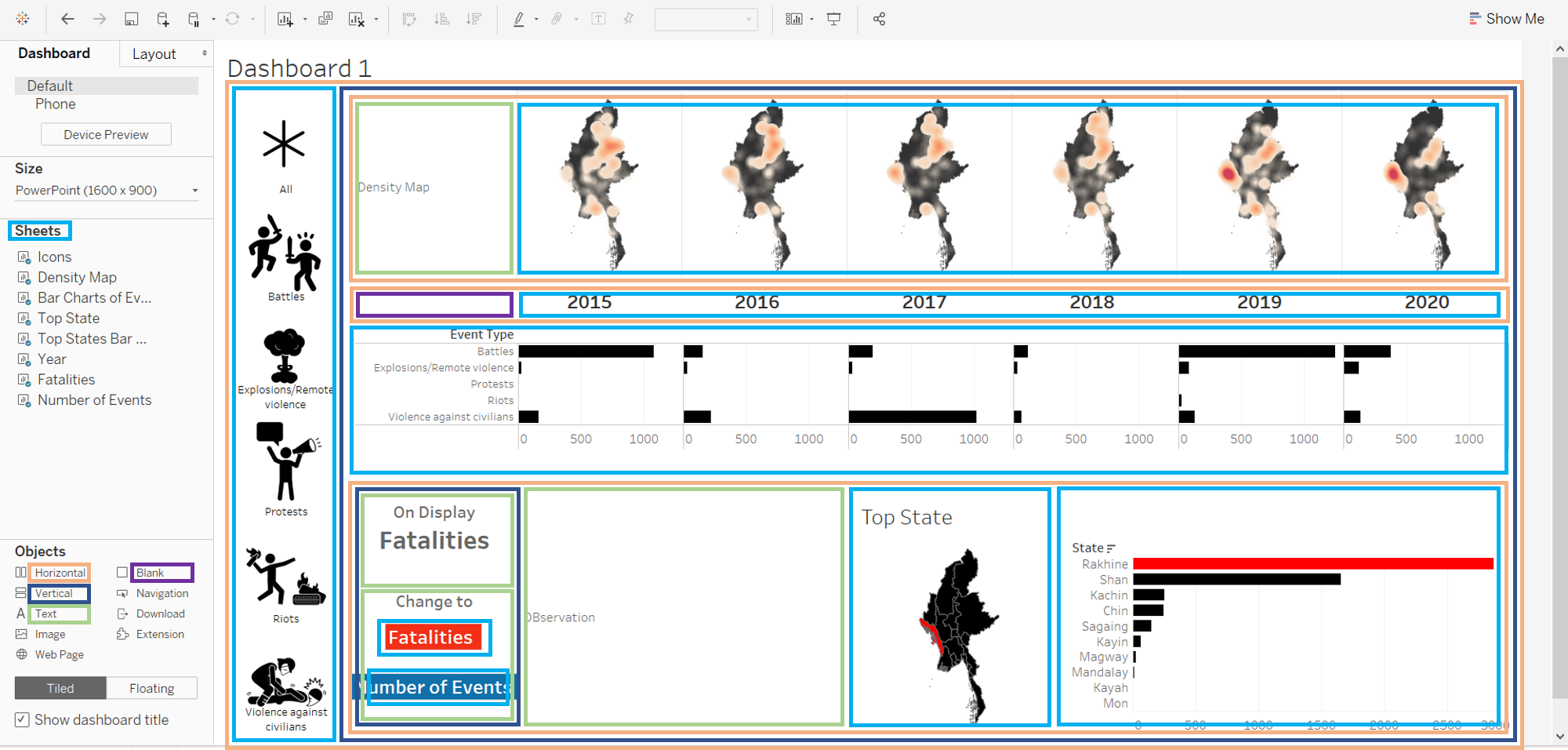Uncheck Show dashboard title checkbox
This screenshot has height=750, width=1568.
click(x=22, y=719)
